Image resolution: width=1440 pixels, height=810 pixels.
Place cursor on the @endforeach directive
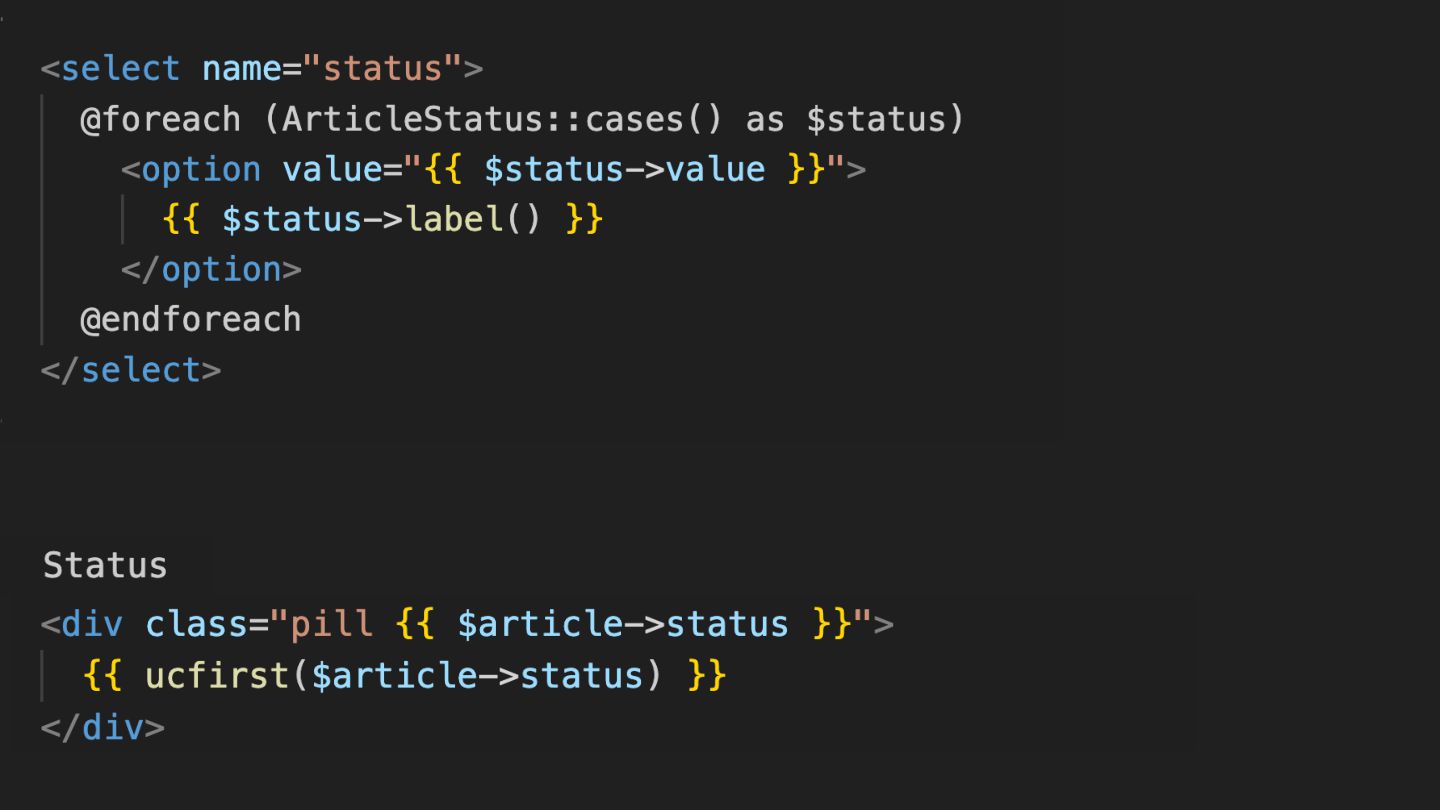point(190,320)
